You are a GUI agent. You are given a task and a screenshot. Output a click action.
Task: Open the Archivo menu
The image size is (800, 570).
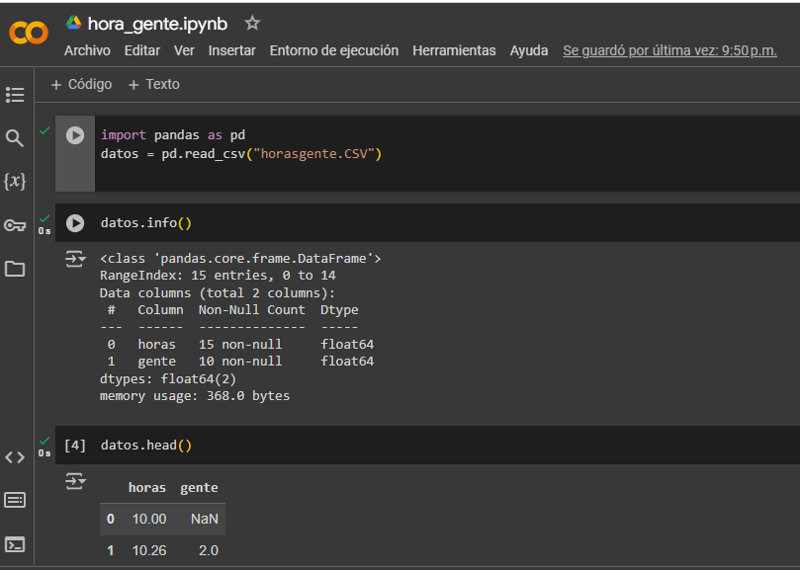(x=87, y=51)
